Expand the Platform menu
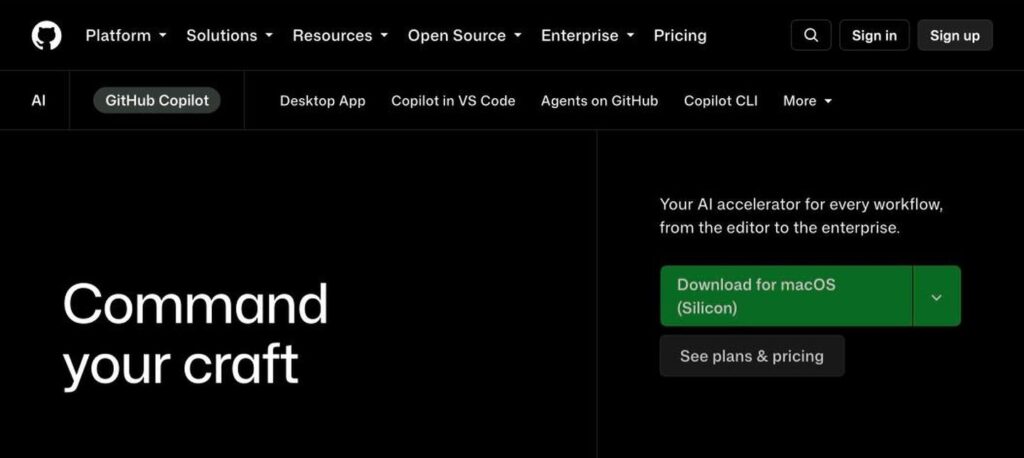The height and width of the screenshot is (458, 1024). [126, 35]
